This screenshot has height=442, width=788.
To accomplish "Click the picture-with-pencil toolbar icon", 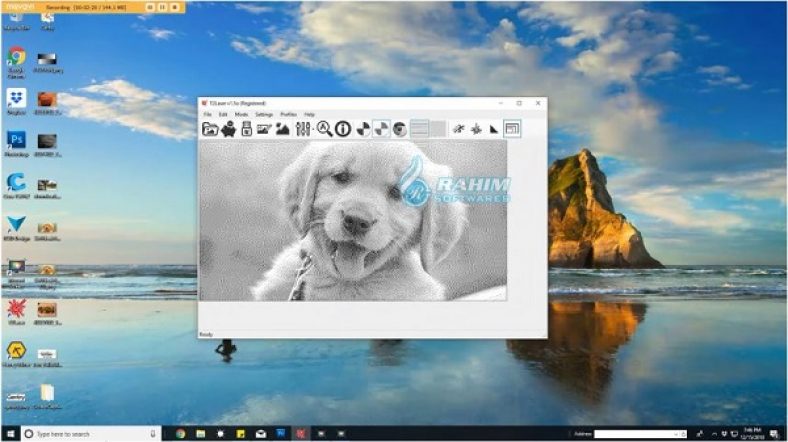I will (x=264, y=130).
